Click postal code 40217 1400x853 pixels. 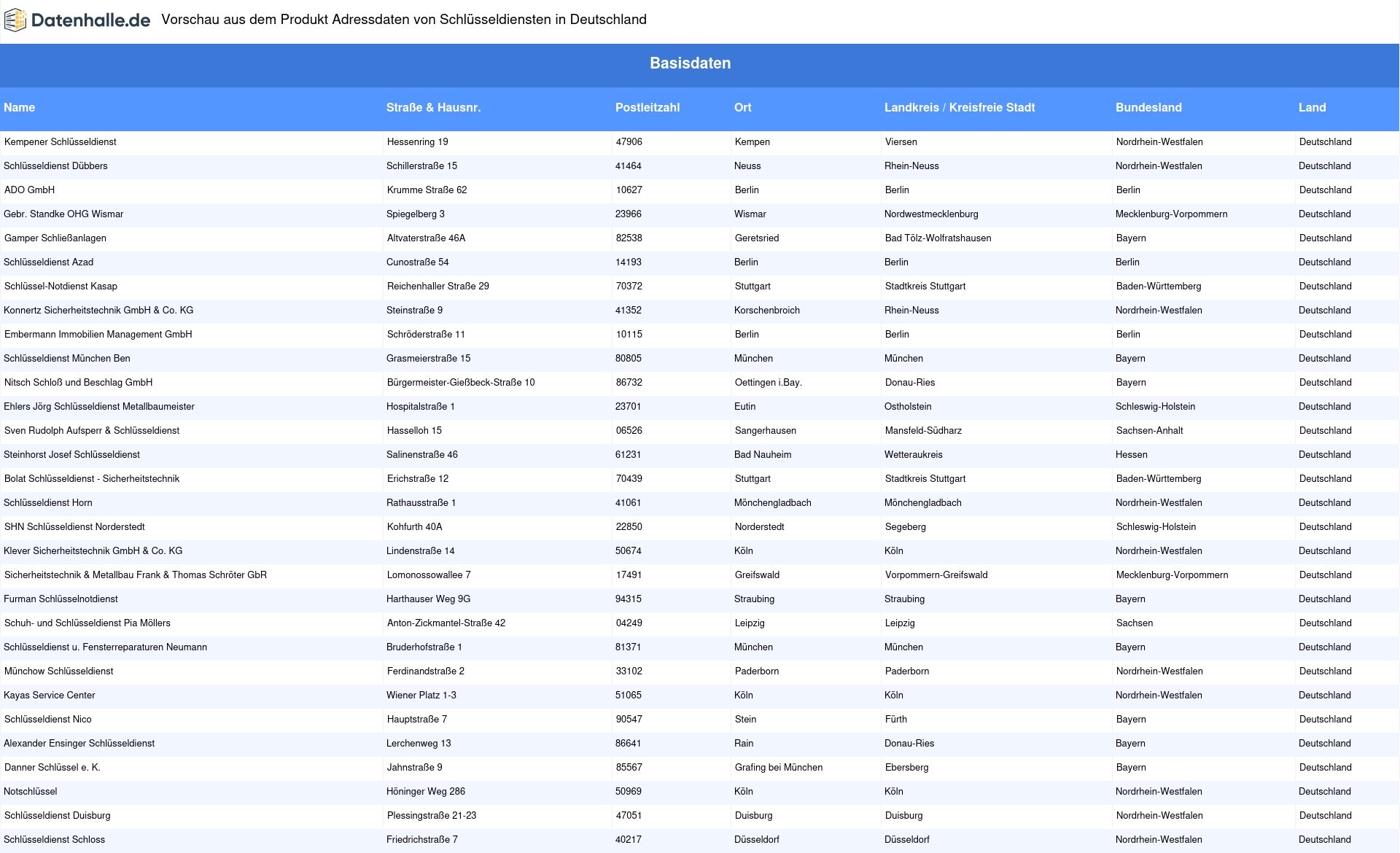tap(629, 840)
